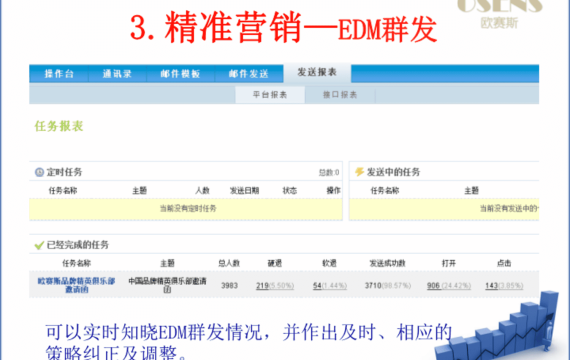Click 任务名称 header in 发送中的任务 table

[x=385, y=190]
